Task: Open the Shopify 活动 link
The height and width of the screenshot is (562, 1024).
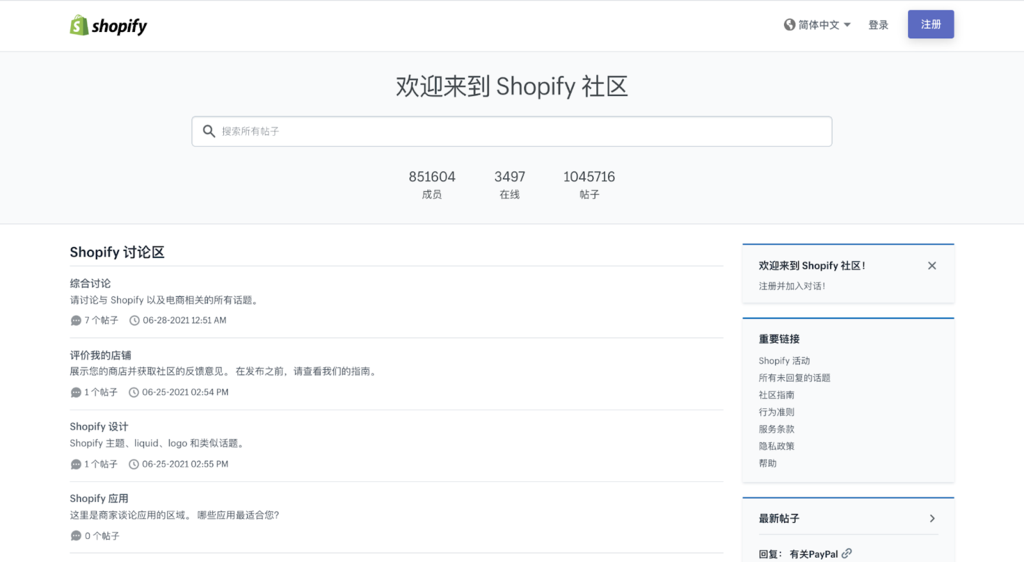Action: tap(784, 361)
